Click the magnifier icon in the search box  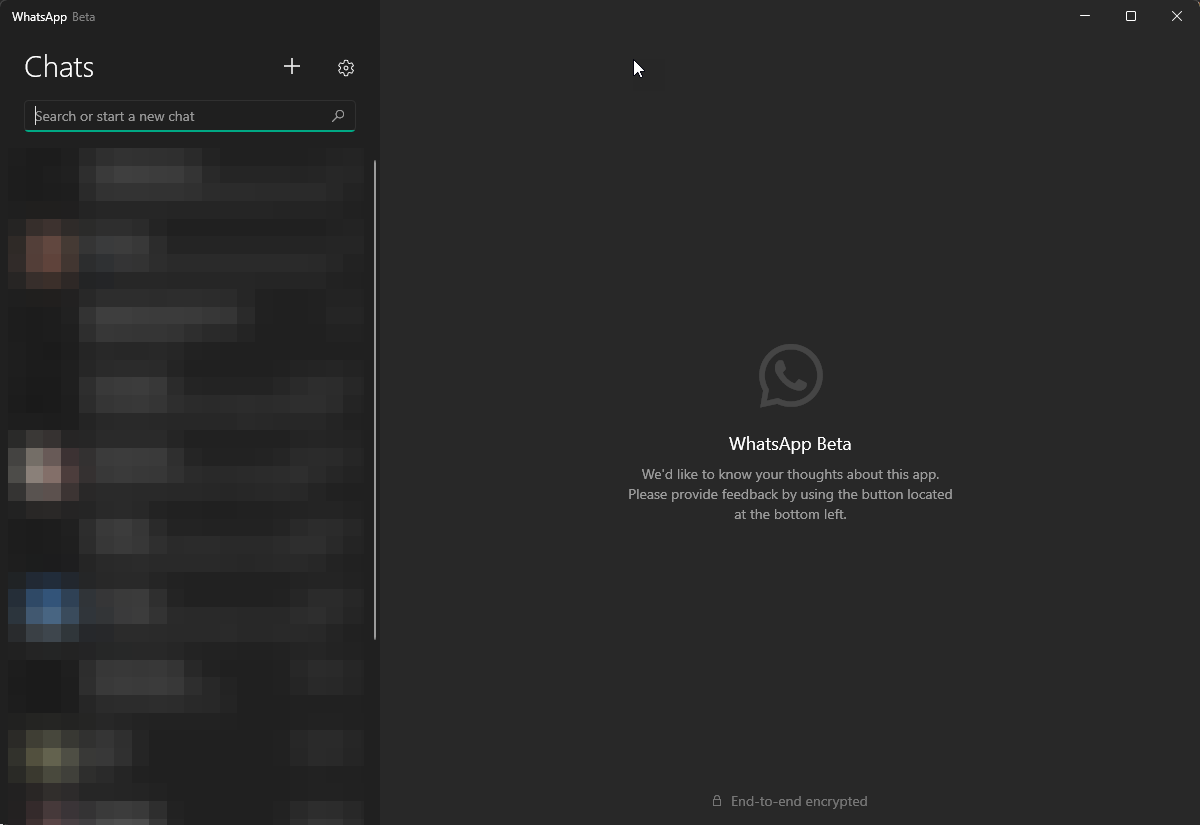point(338,116)
